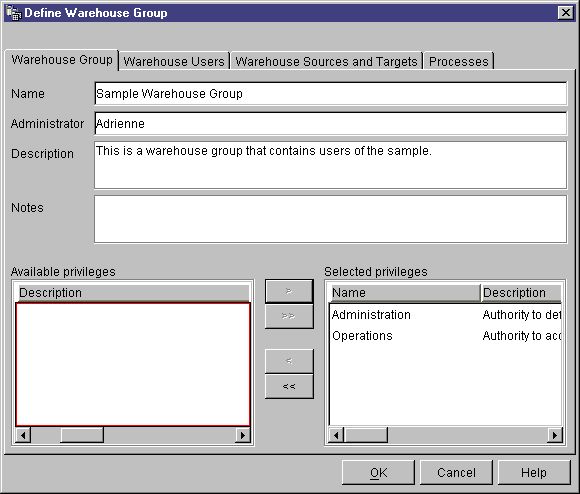580x494 pixels.
Task: Select the Operations privilege row
Action: click(446, 336)
